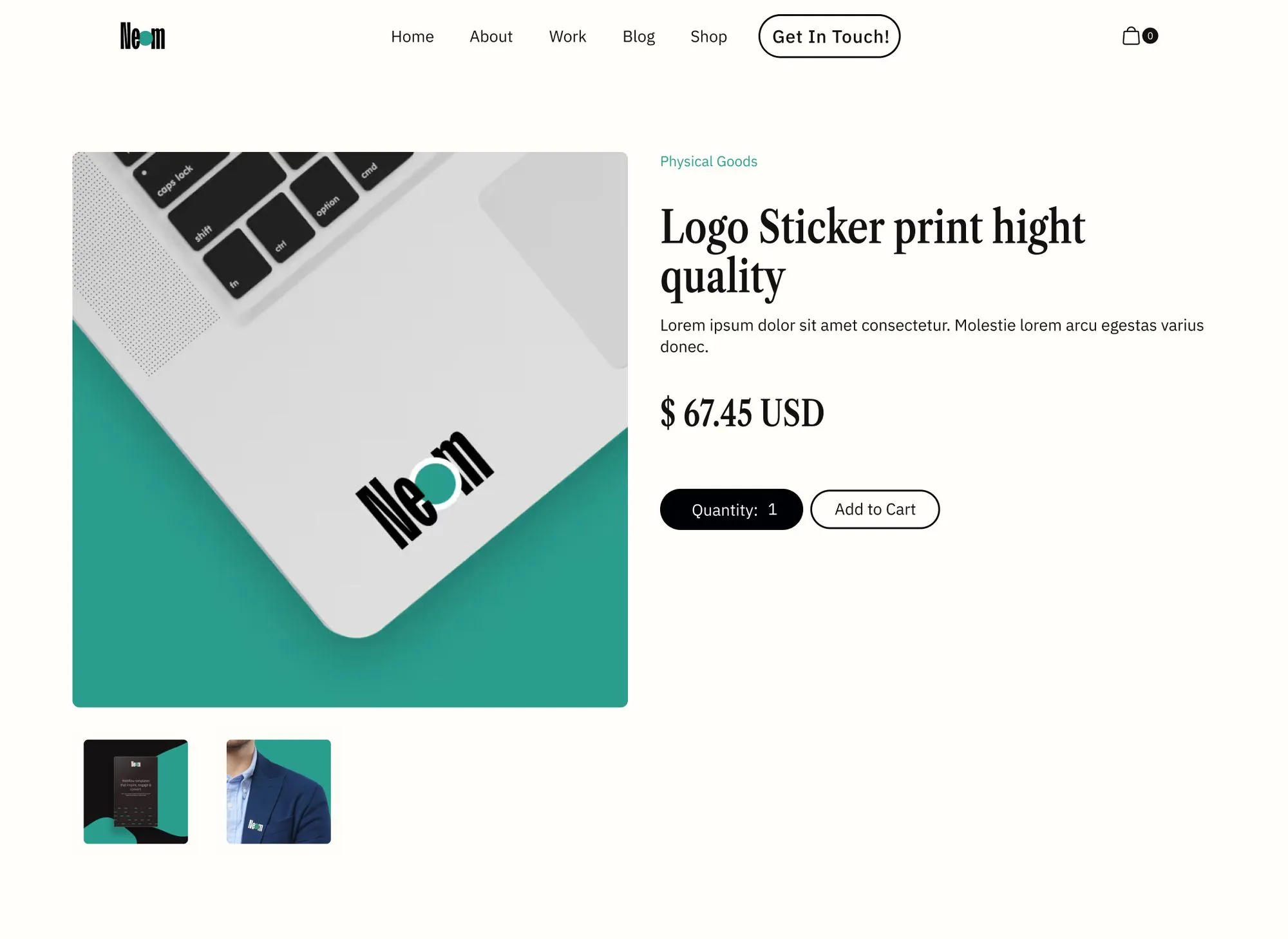
Task: Open the Physical Goods category link
Action: tap(708, 162)
